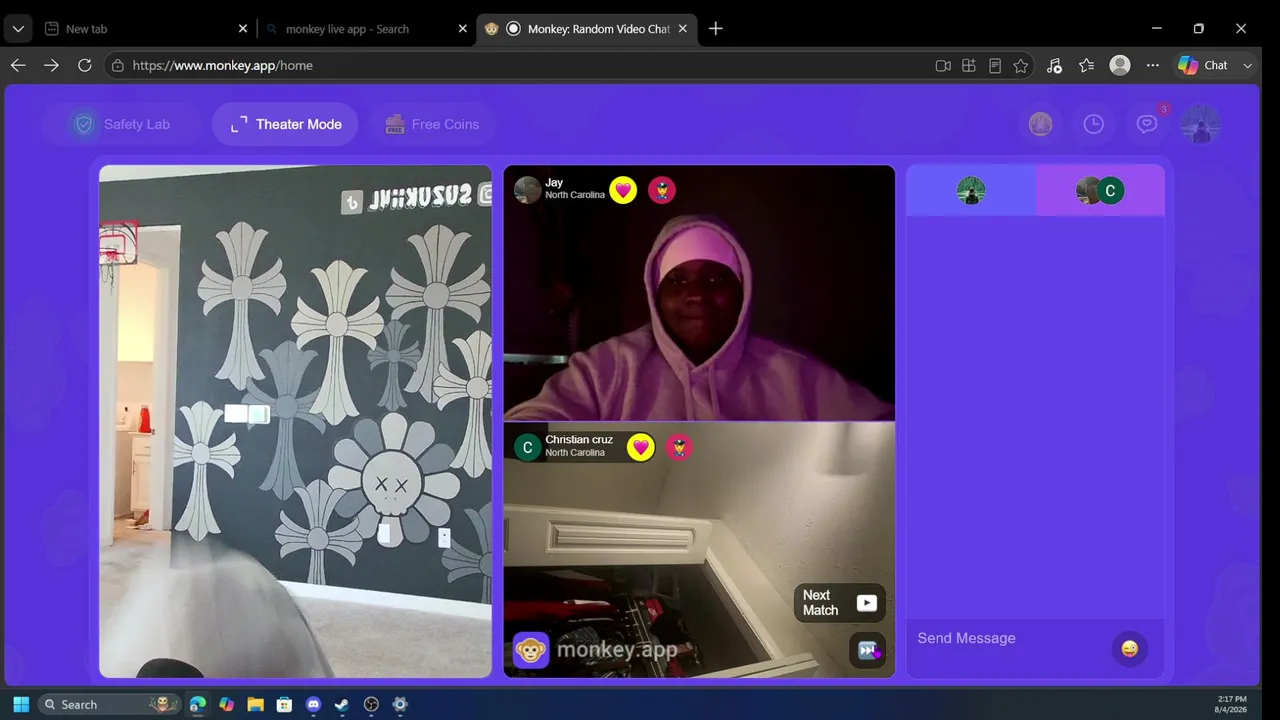Click camera permission icon in address bar
Image resolution: width=1280 pixels, height=720 pixels.
(943, 65)
